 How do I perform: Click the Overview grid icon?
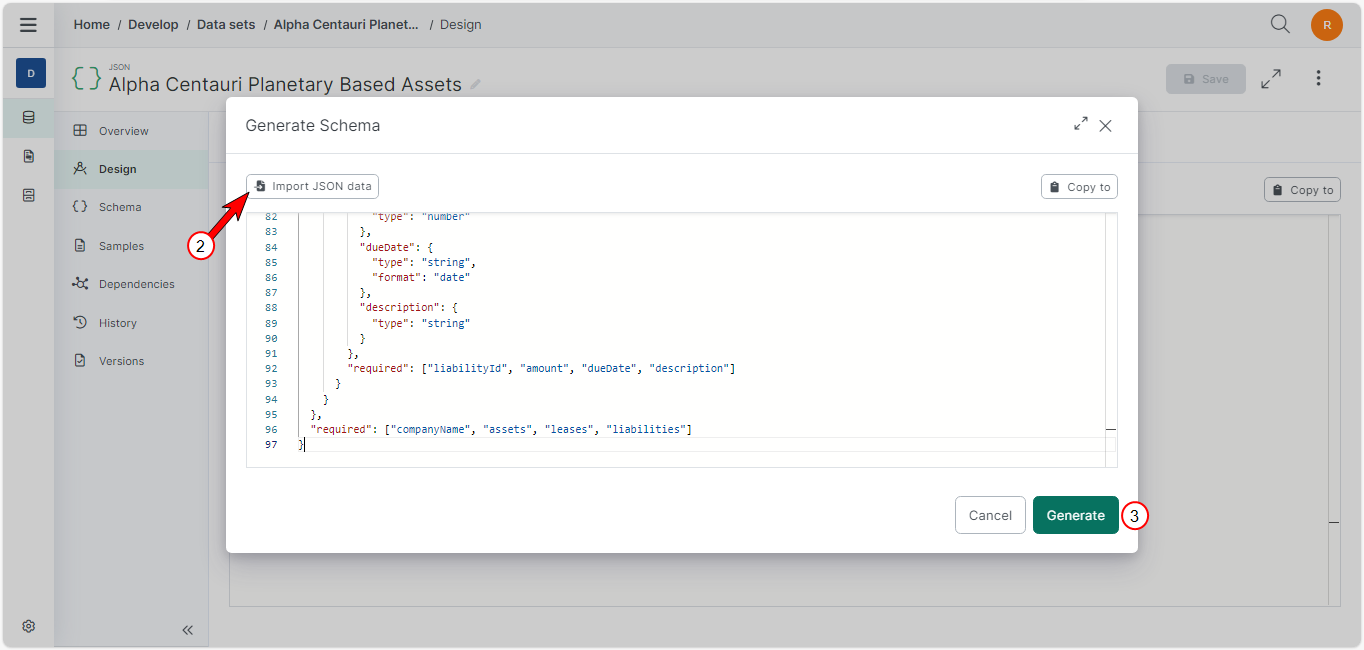[80, 131]
